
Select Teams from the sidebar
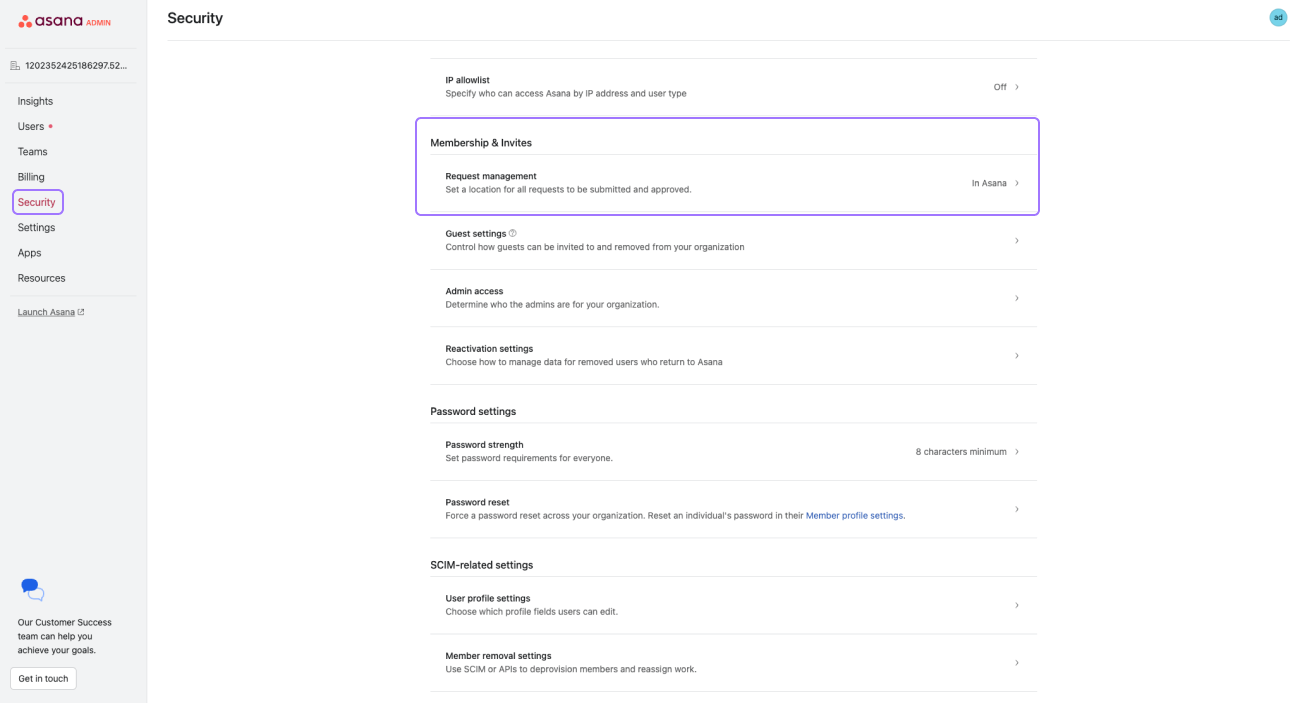click(32, 152)
